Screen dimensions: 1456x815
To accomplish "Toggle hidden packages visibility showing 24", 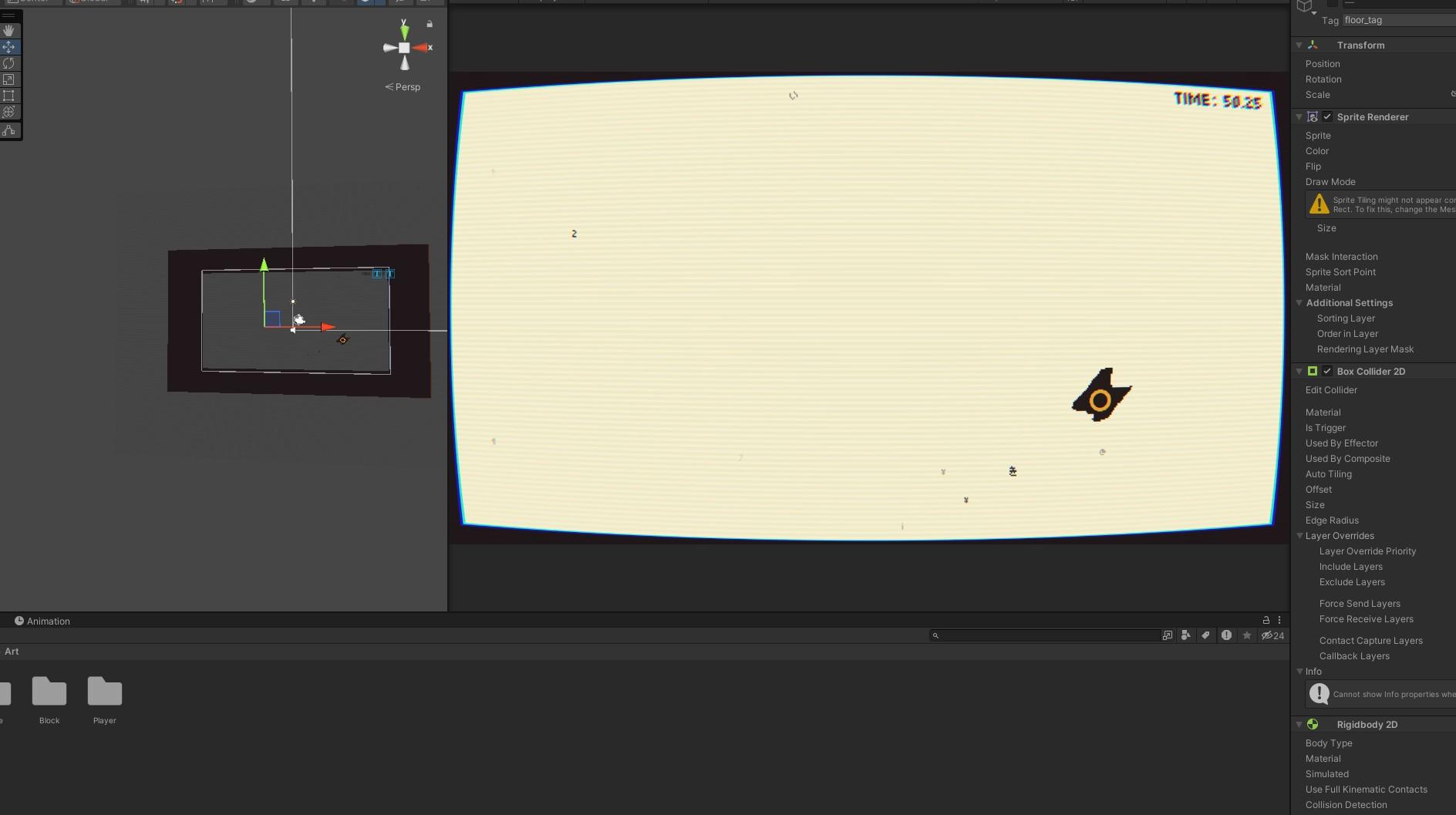I will [1272, 635].
